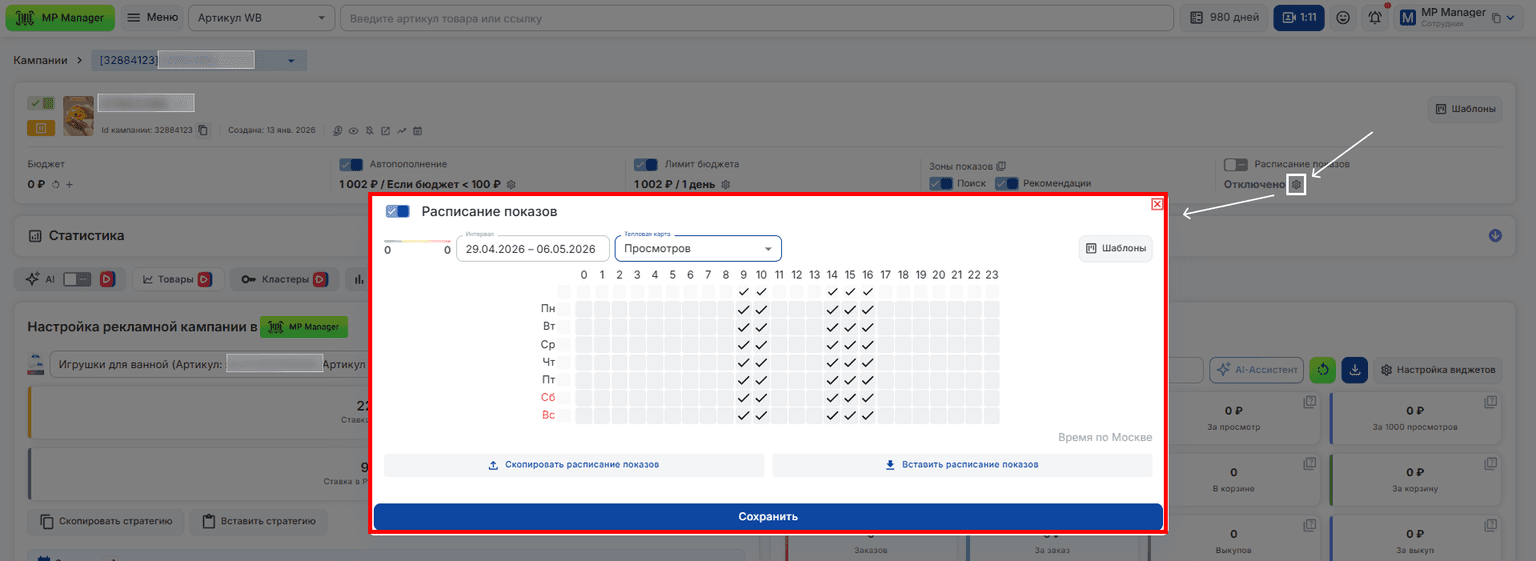This screenshot has height=561, width=1536.
Task: Click the Интервал date range field
Action: pyautogui.click(x=533, y=248)
